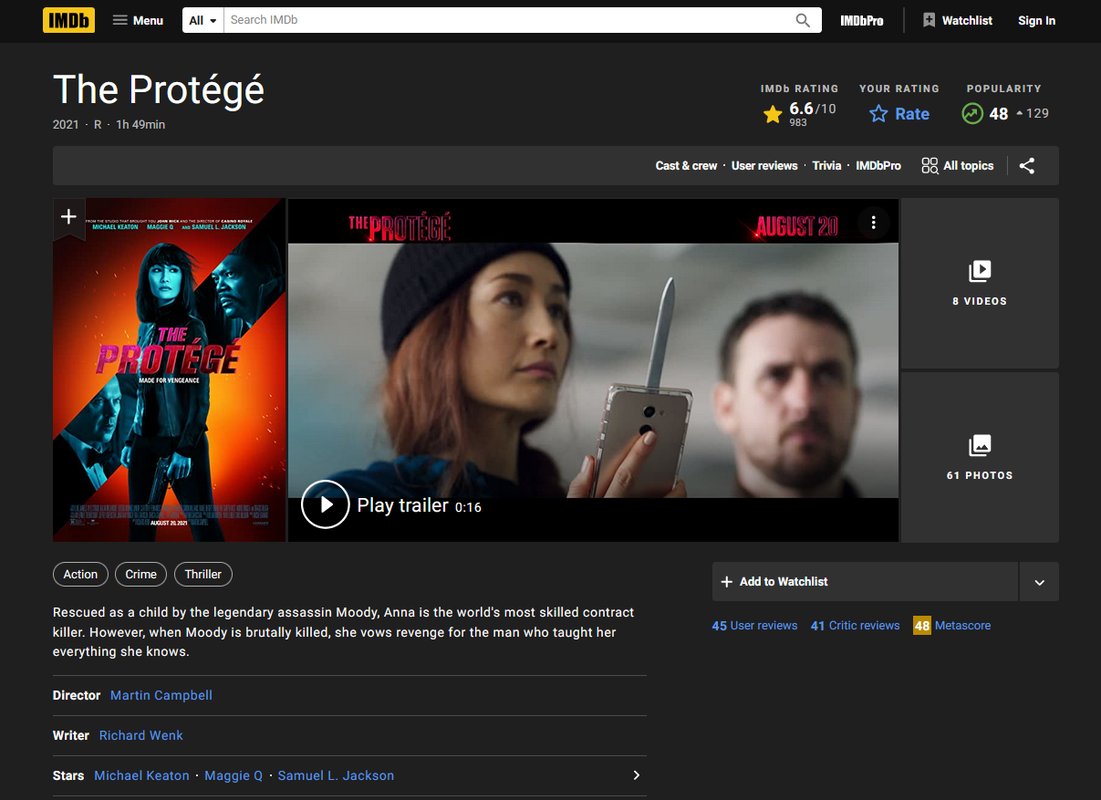1101x800 pixels.
Task: Click Sign In
Action: pos(1036,21)
